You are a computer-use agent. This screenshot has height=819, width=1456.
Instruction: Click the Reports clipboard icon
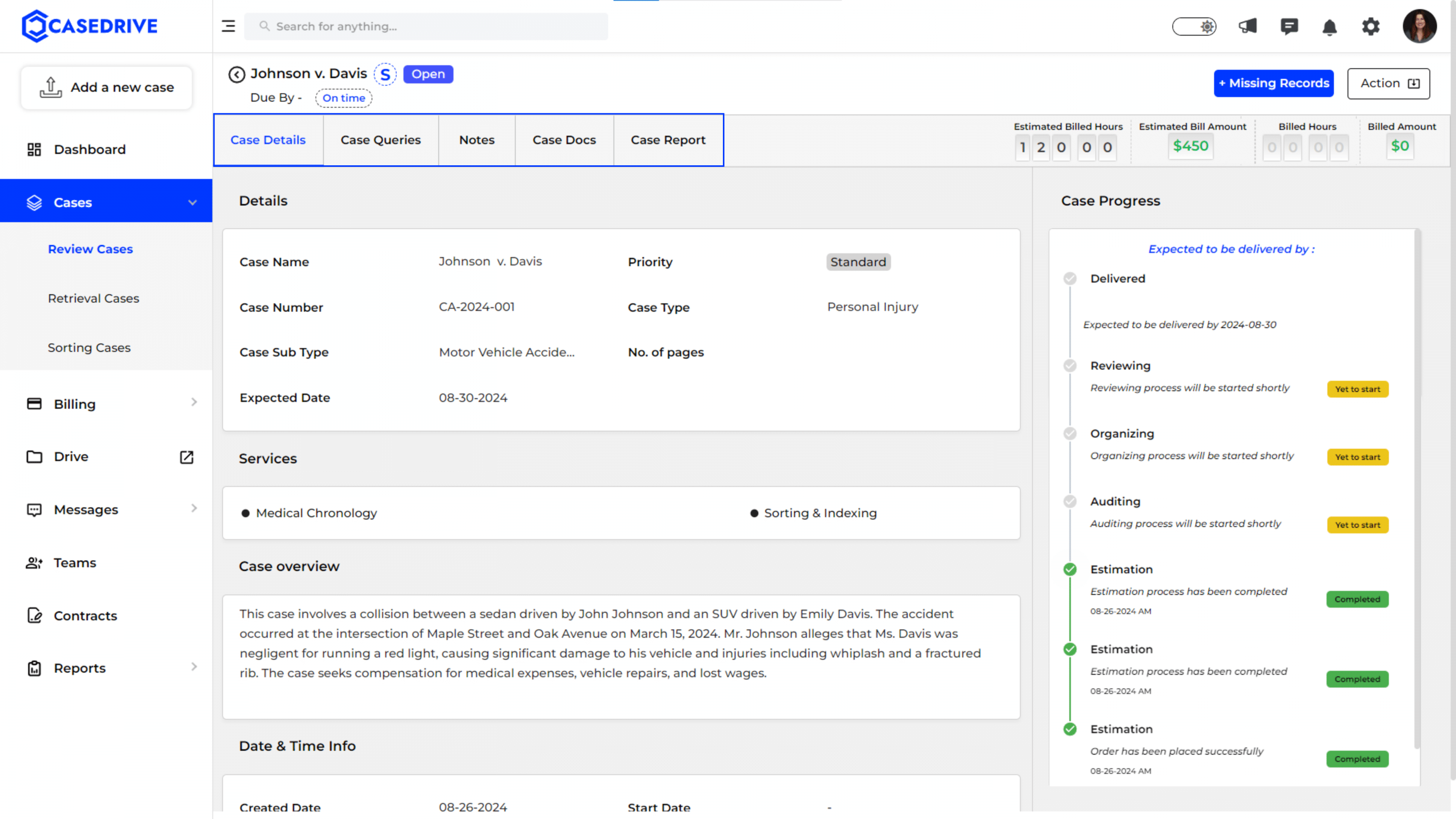[x=34, y=668]
